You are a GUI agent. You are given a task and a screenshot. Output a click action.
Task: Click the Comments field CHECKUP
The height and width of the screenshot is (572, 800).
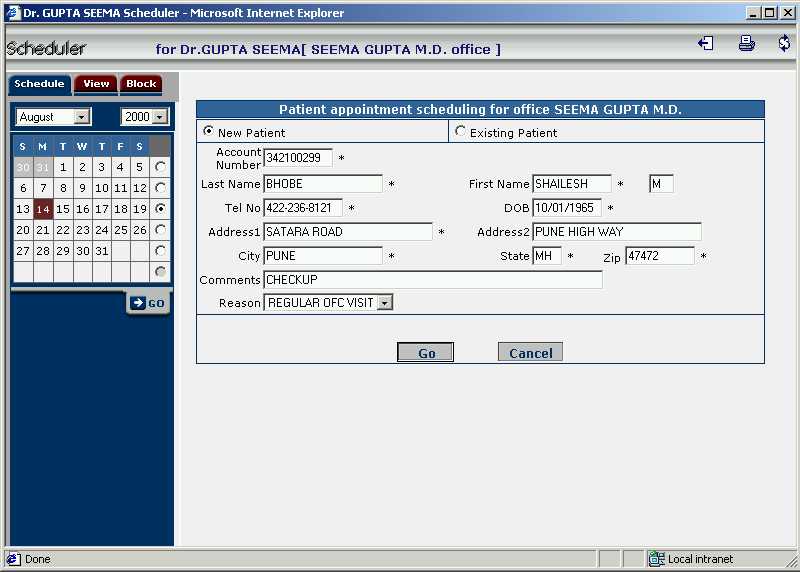[433, 280]
